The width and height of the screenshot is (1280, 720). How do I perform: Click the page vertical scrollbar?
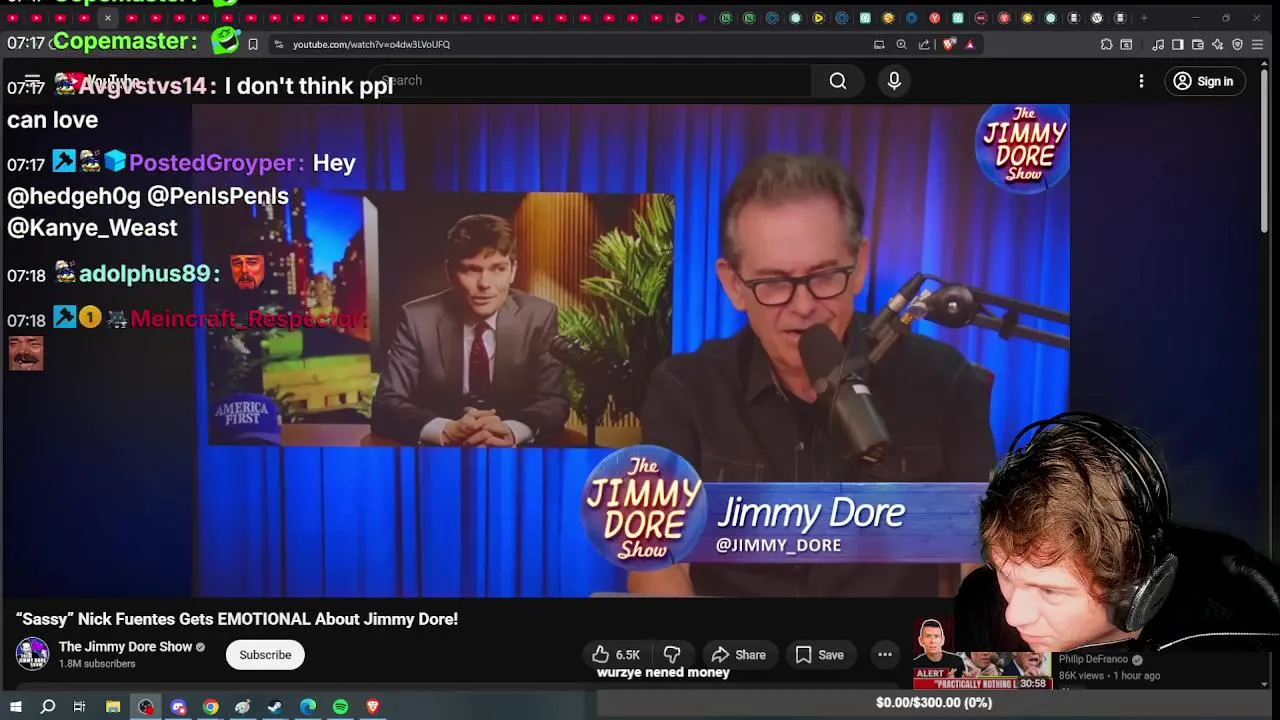point(1265,150)
